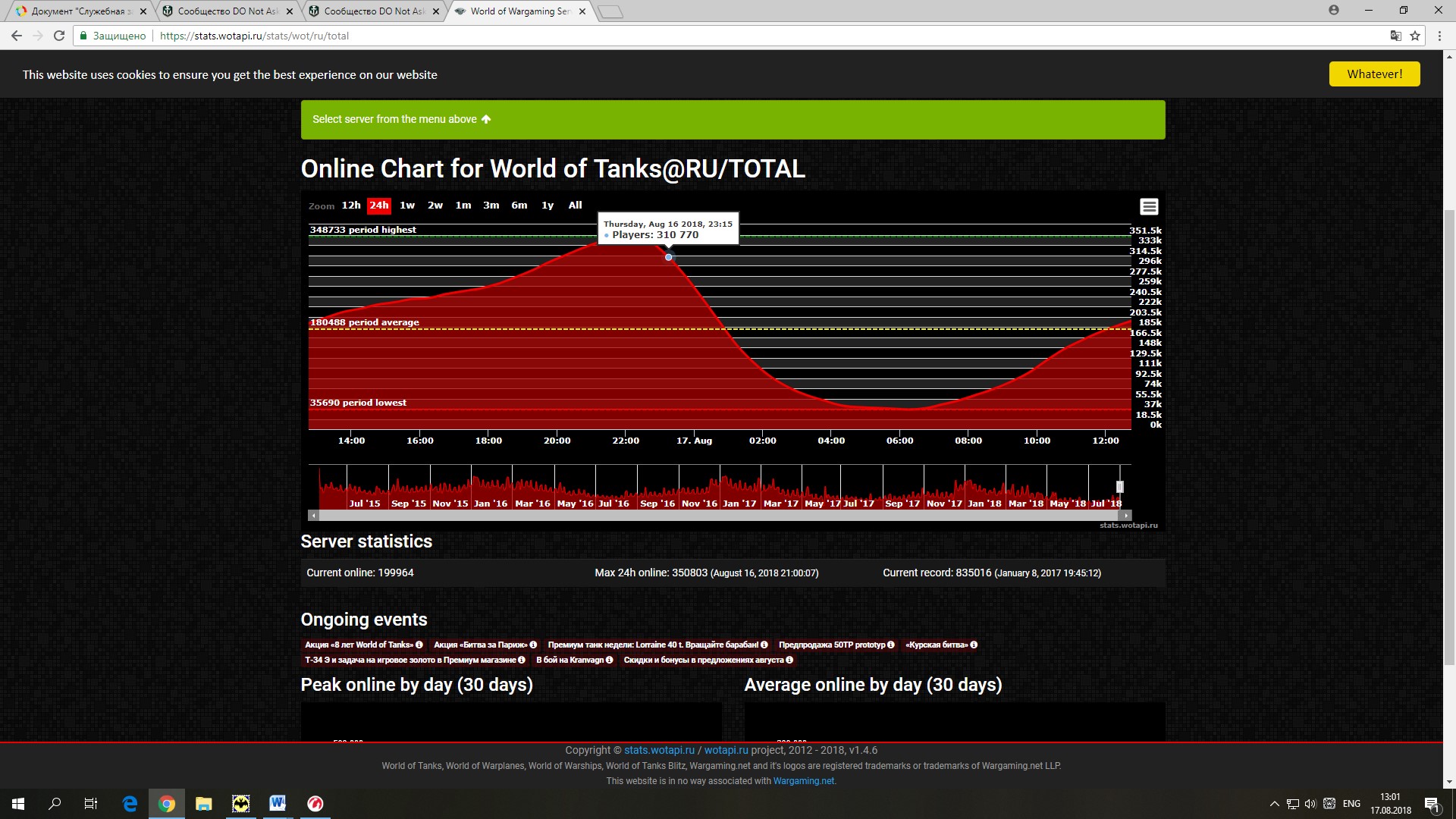
Task: Open Windows Start menu
Action: tap(18, 804)
